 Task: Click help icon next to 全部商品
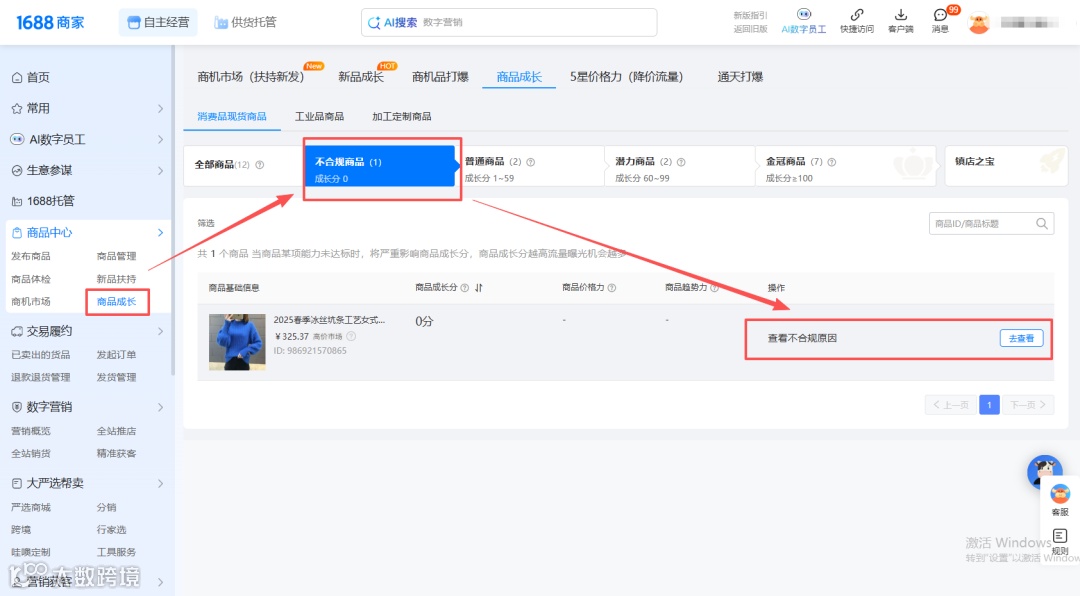click(x=260, y=165)
